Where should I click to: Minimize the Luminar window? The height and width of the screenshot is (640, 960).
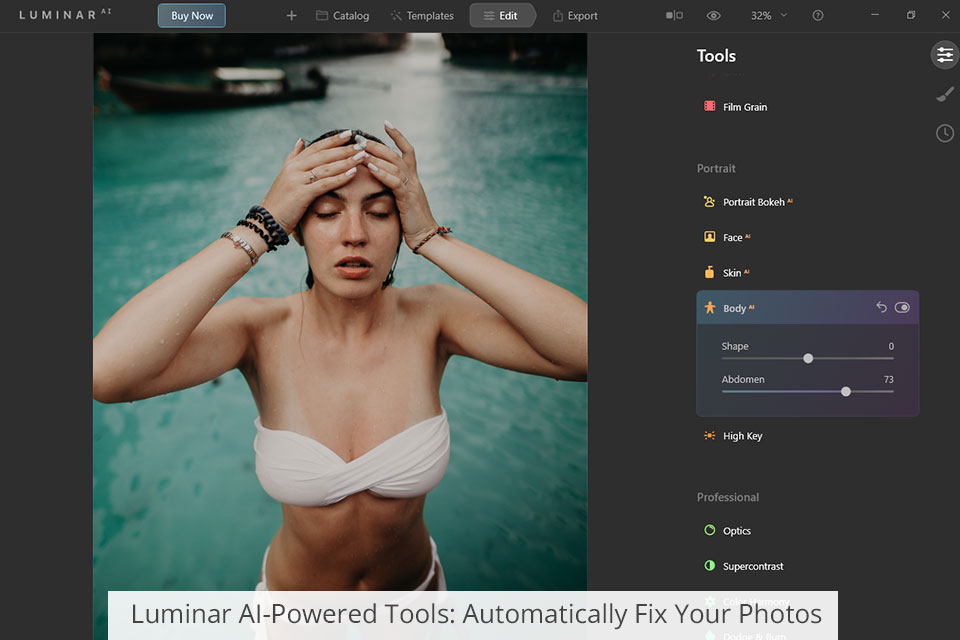875,15
